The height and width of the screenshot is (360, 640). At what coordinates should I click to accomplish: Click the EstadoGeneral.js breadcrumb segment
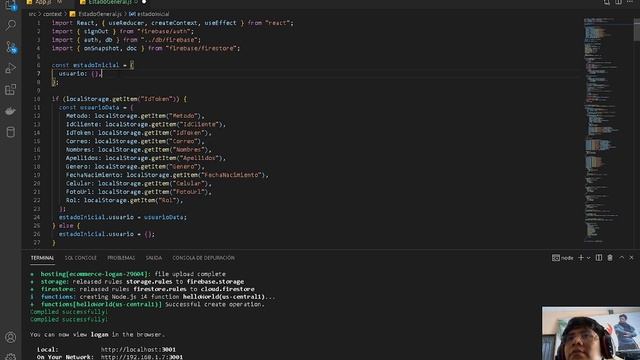pyautogui.click(x=96, y=14)
